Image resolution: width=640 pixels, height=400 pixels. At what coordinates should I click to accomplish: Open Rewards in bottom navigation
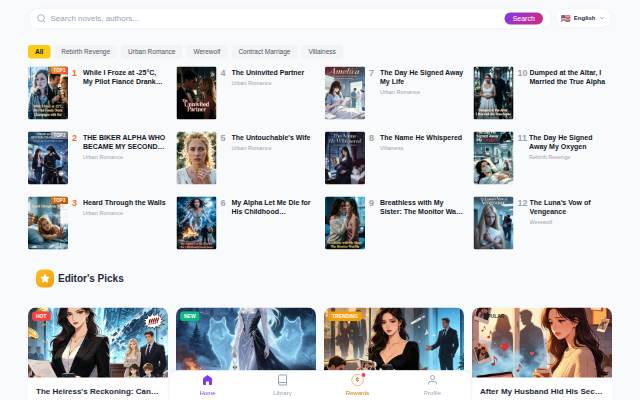click(x=357, y=385)
